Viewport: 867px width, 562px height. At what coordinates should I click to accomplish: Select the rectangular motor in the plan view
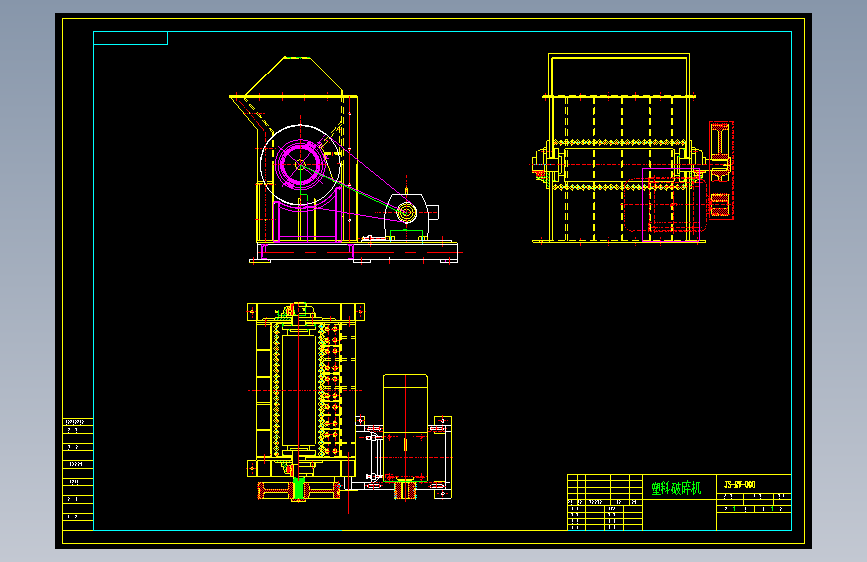[405, 428]
